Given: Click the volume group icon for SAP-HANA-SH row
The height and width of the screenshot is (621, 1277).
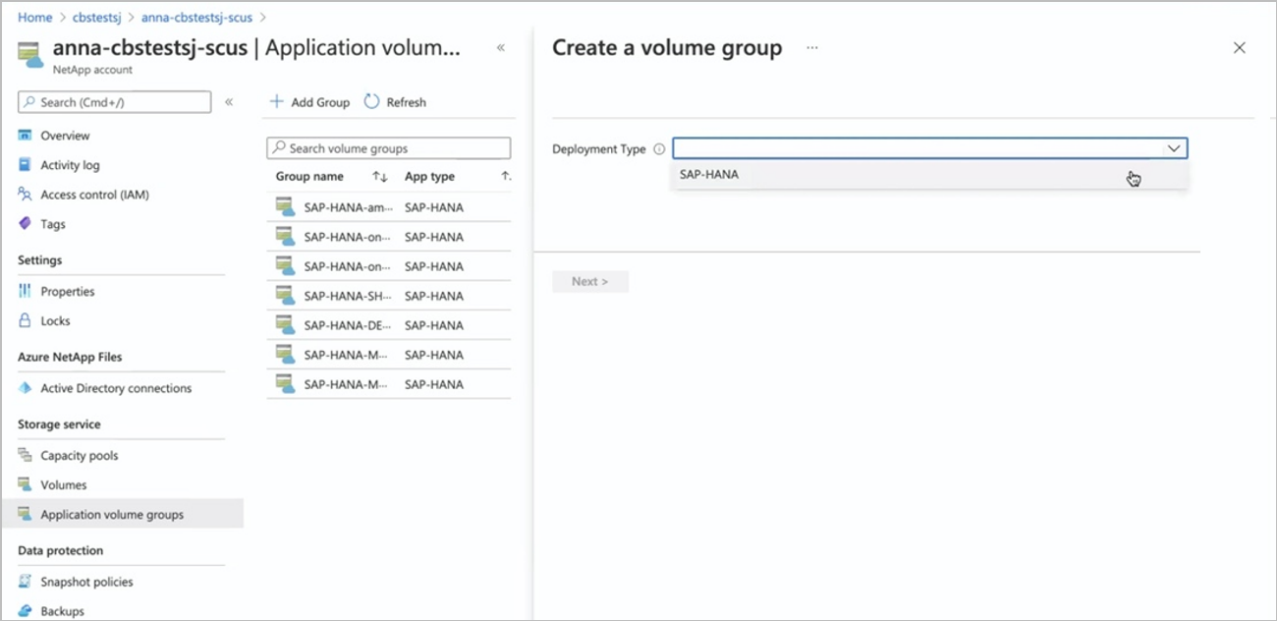Looking at the screenshot, I should (x=286, y=296).
